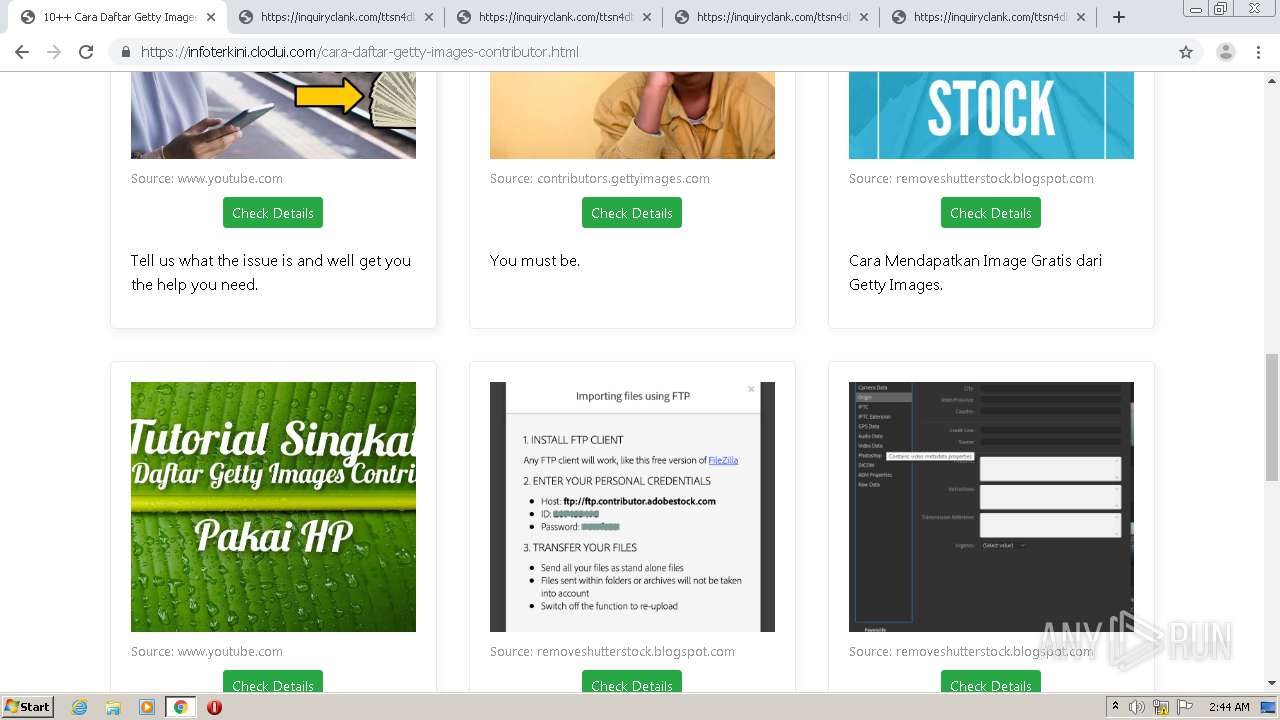Check Details under the FTP import card
The image size is (1280, 720).
point(632,681)
